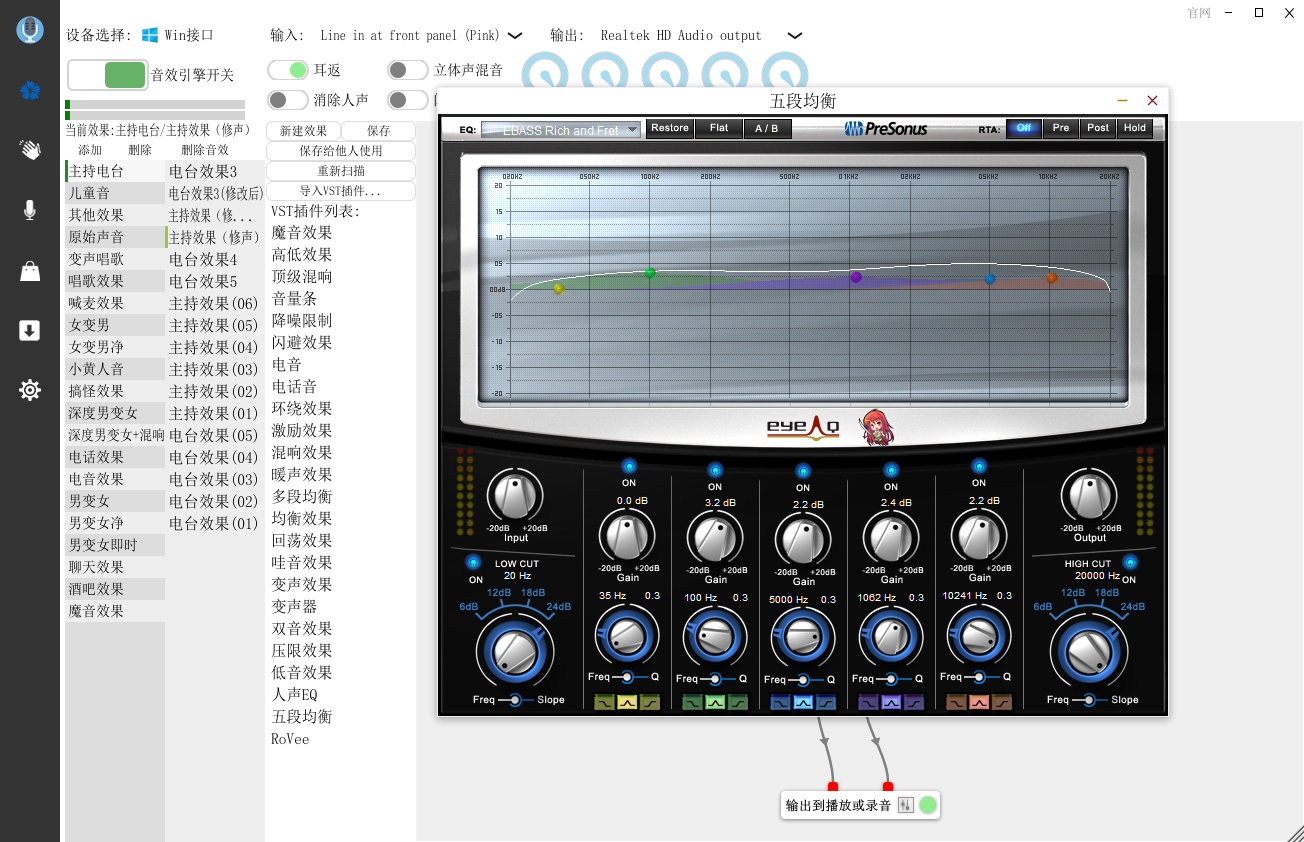1304x842 pixels.
Task: Click the LOW CUT Freq/Slope slider
Action: tap(515, 700)
